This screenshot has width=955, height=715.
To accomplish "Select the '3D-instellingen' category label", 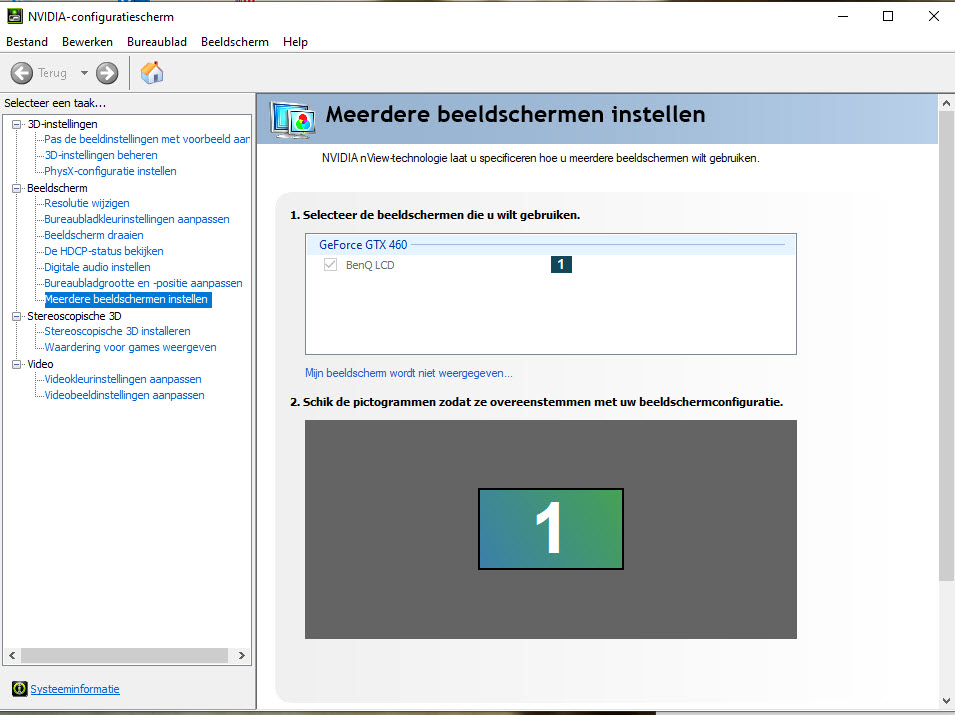I will coord(62,124).
